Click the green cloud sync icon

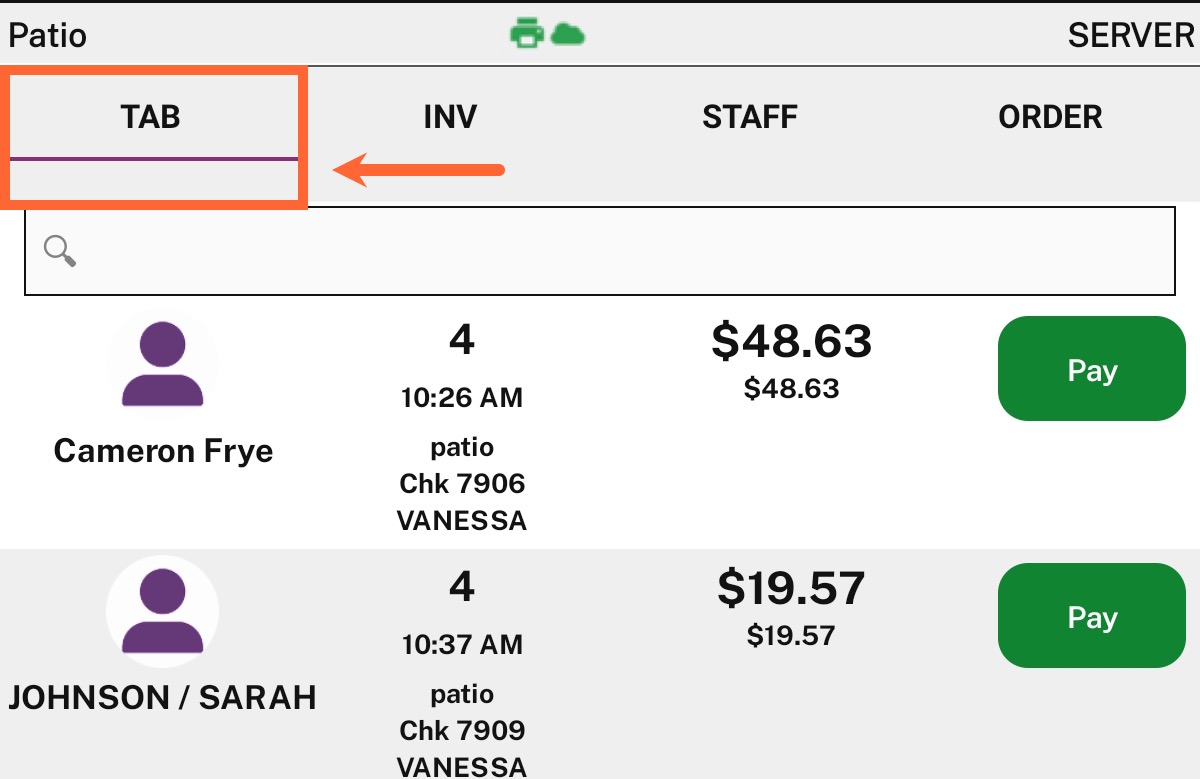click(x=567, y=35)
